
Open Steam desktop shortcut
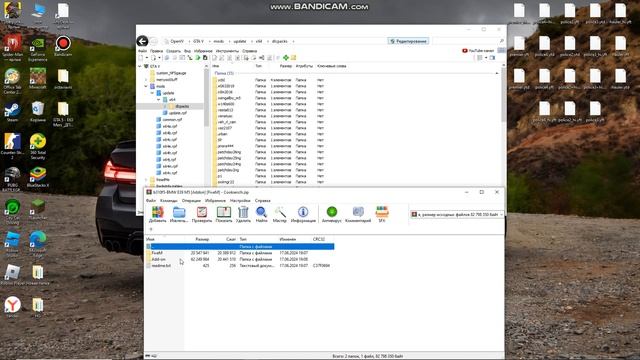pyautogui.click(x=12, y=110)
